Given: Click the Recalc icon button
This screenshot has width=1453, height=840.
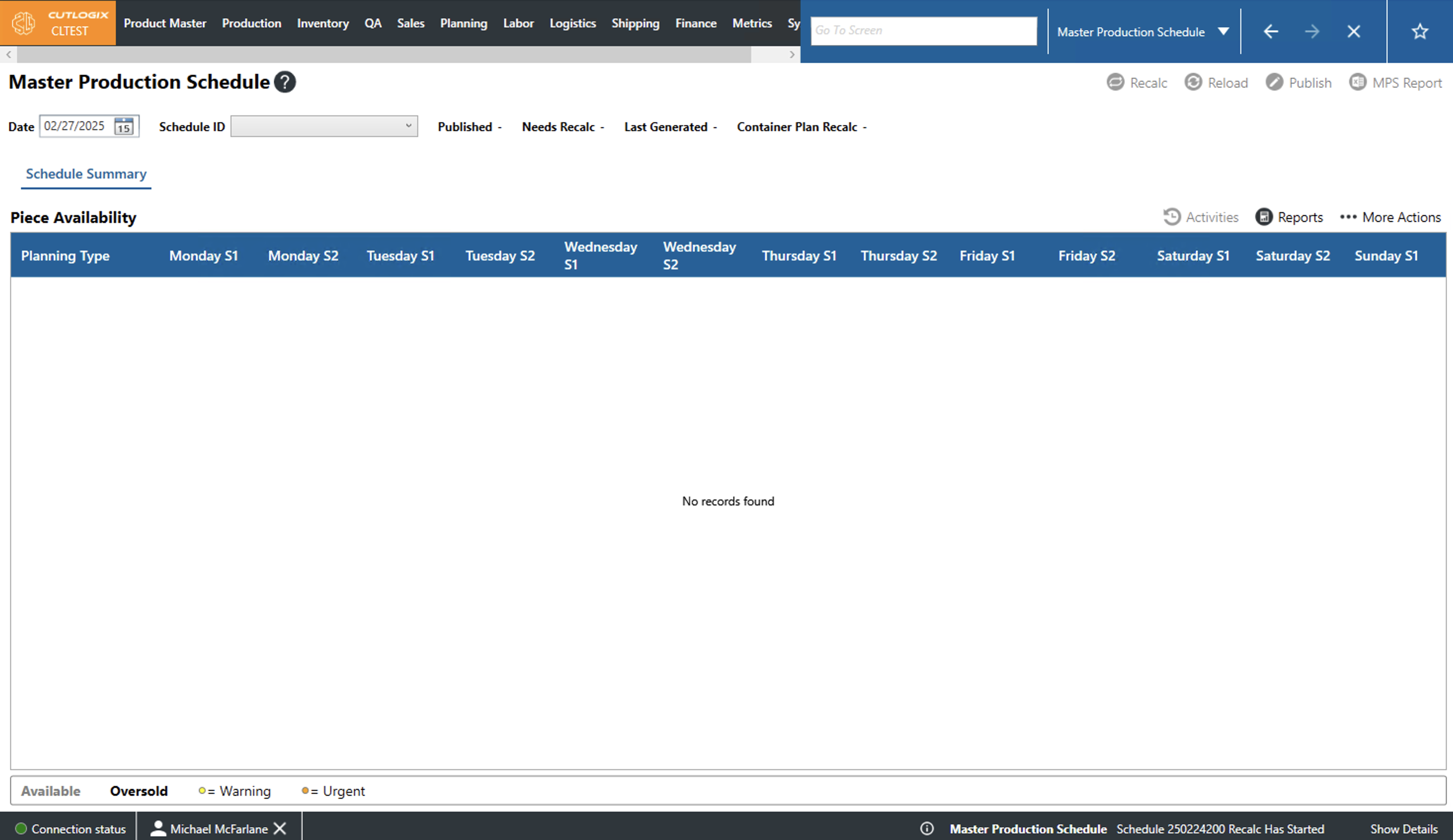Looking at the screenshot, I should [x=1115, y=83].
